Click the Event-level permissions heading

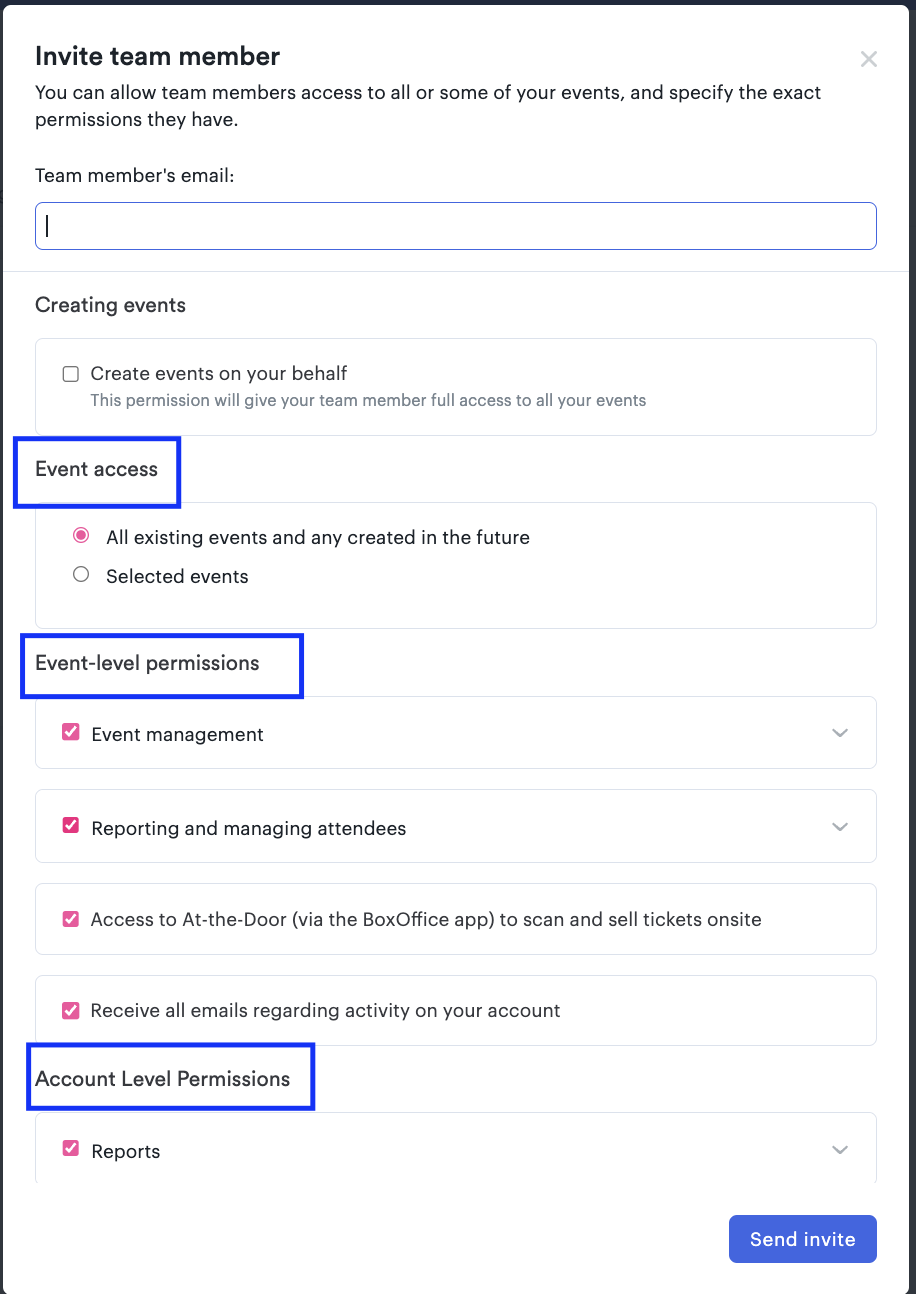click(147, 663)
